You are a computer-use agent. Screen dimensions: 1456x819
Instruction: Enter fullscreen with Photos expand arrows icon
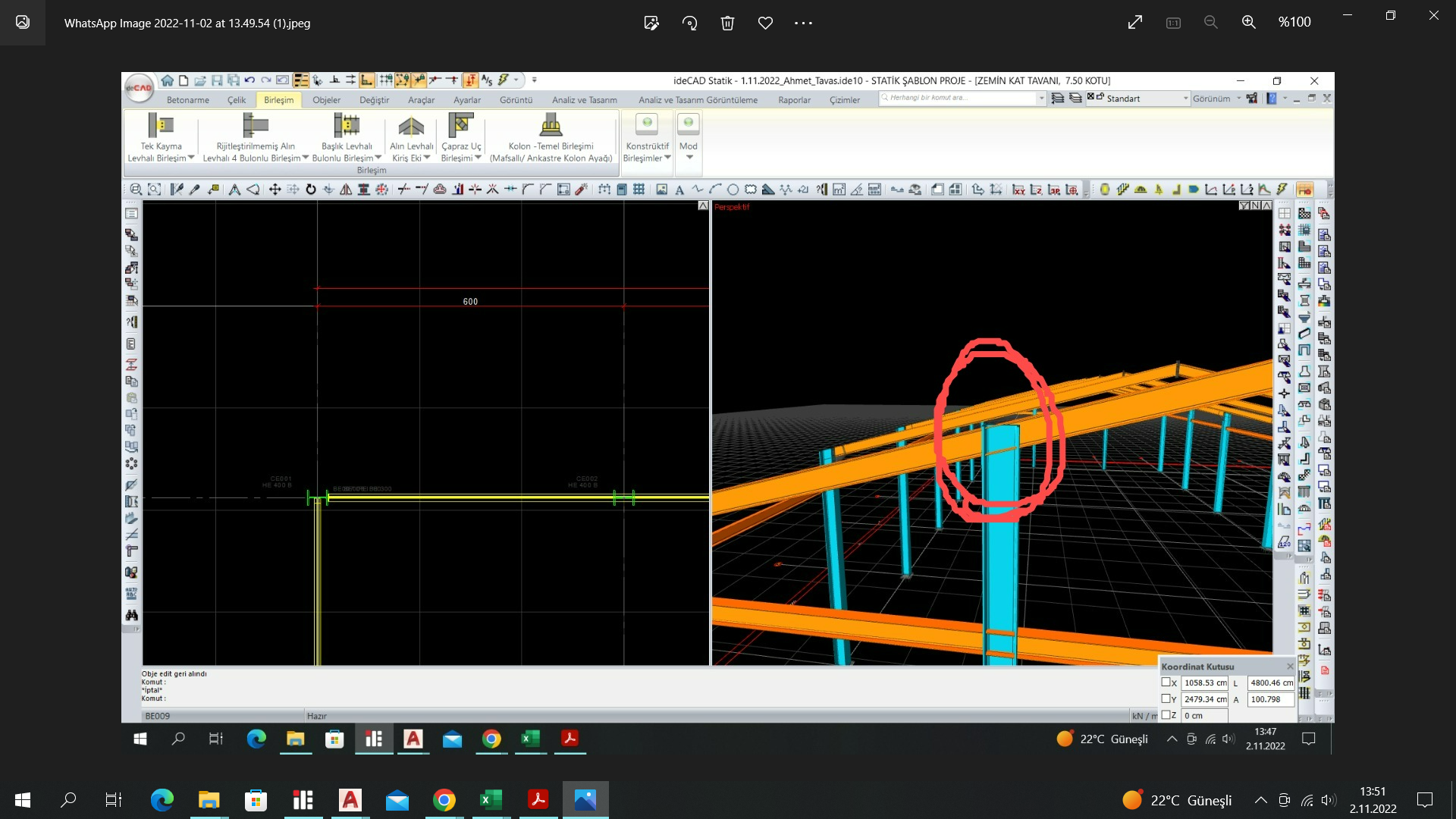(x=1135, y=22)
